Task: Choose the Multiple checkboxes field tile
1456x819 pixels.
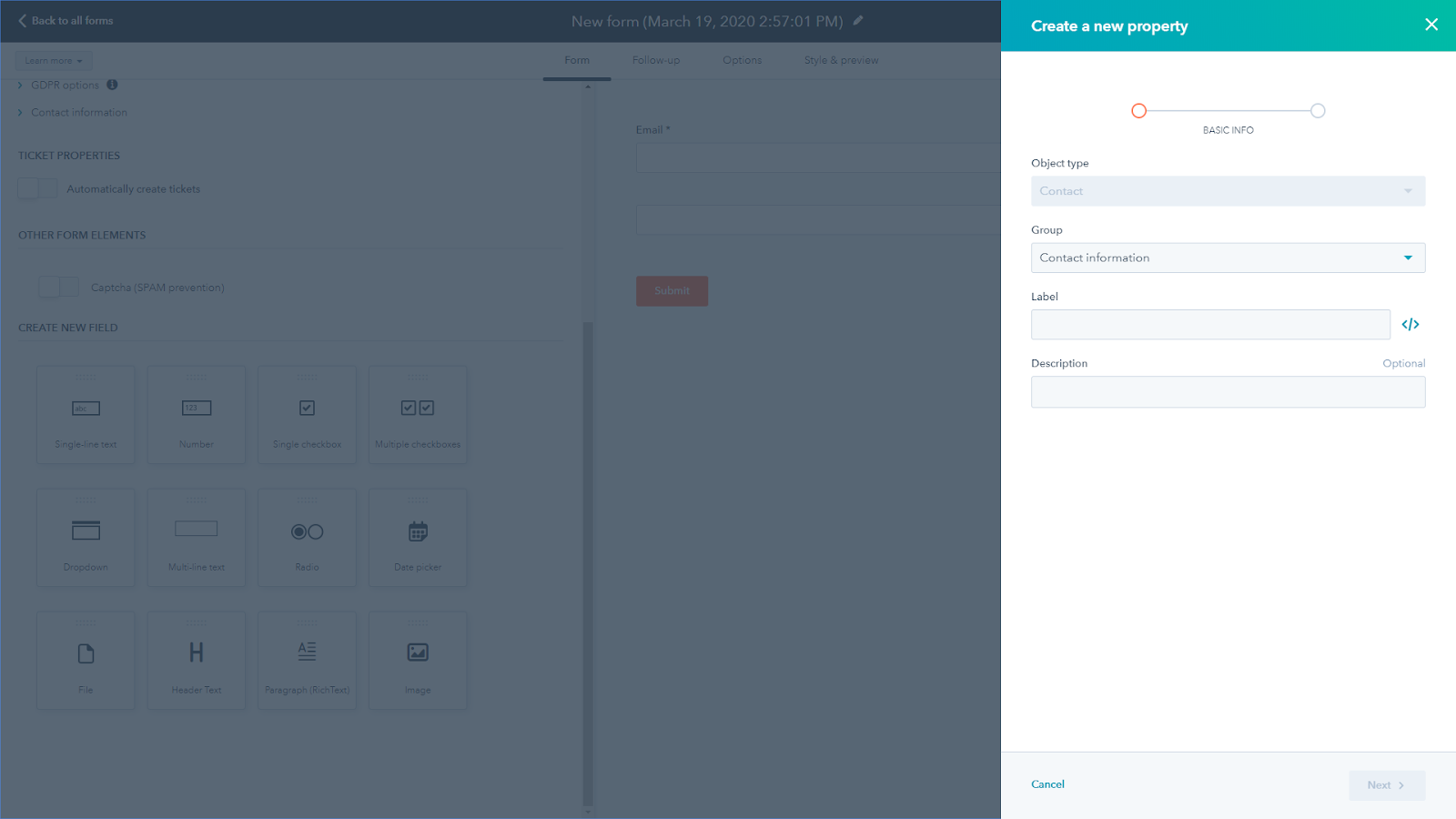Action: tap(418, 415)
